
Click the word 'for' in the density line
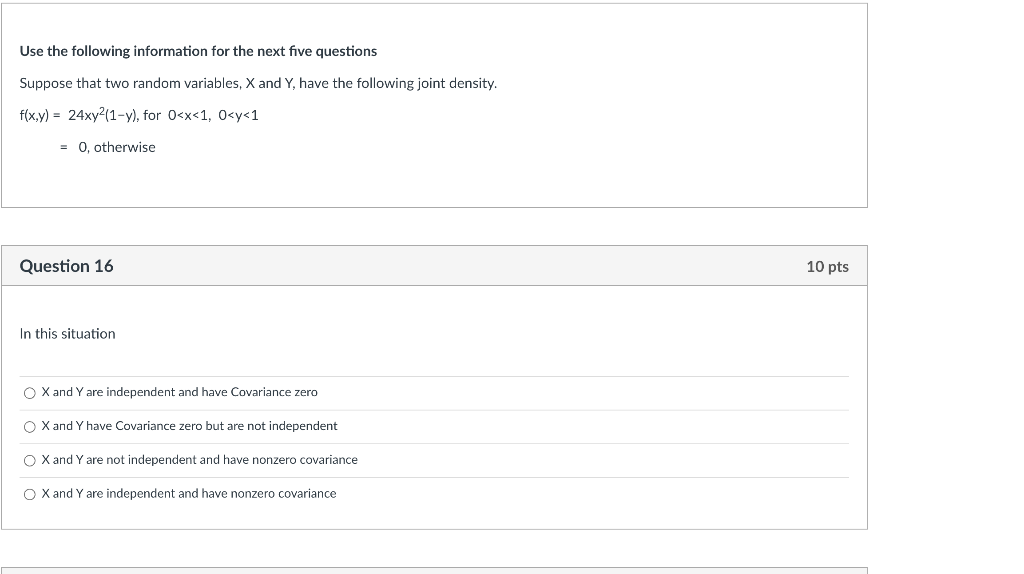pyautogui.click(x=152, y=115)
